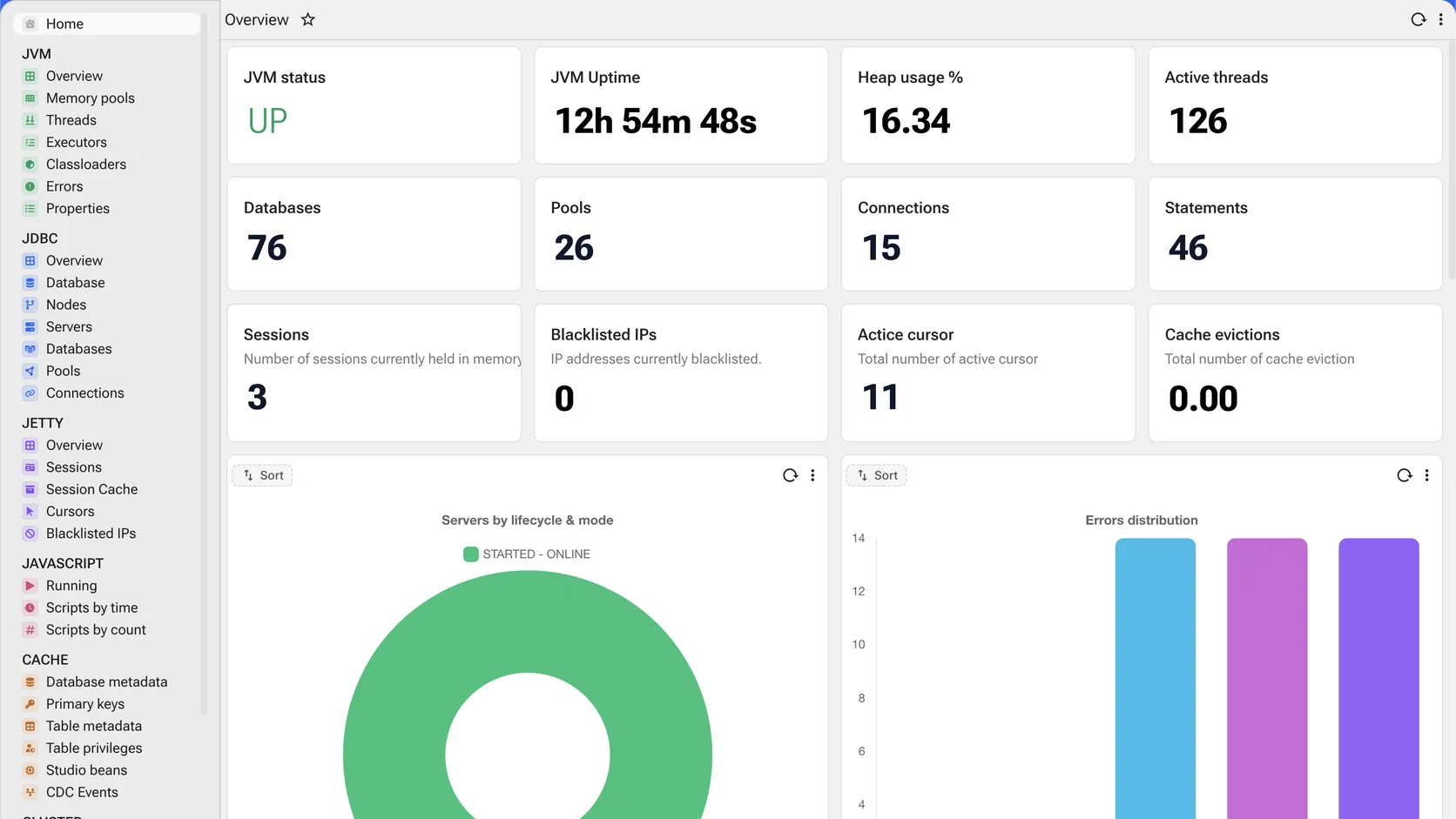Click the Scripts by time clock icon
The image size is (1456, 819).
coord(30,608)
